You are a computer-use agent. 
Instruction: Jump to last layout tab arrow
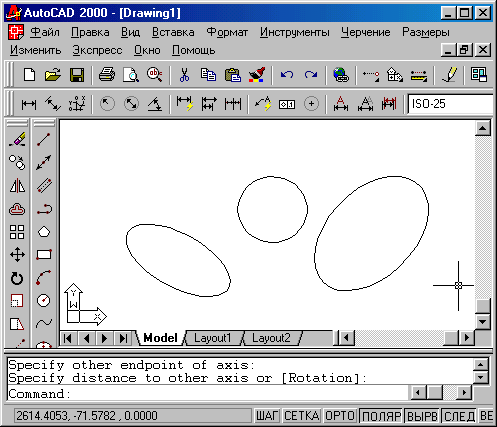coord(123,338)
